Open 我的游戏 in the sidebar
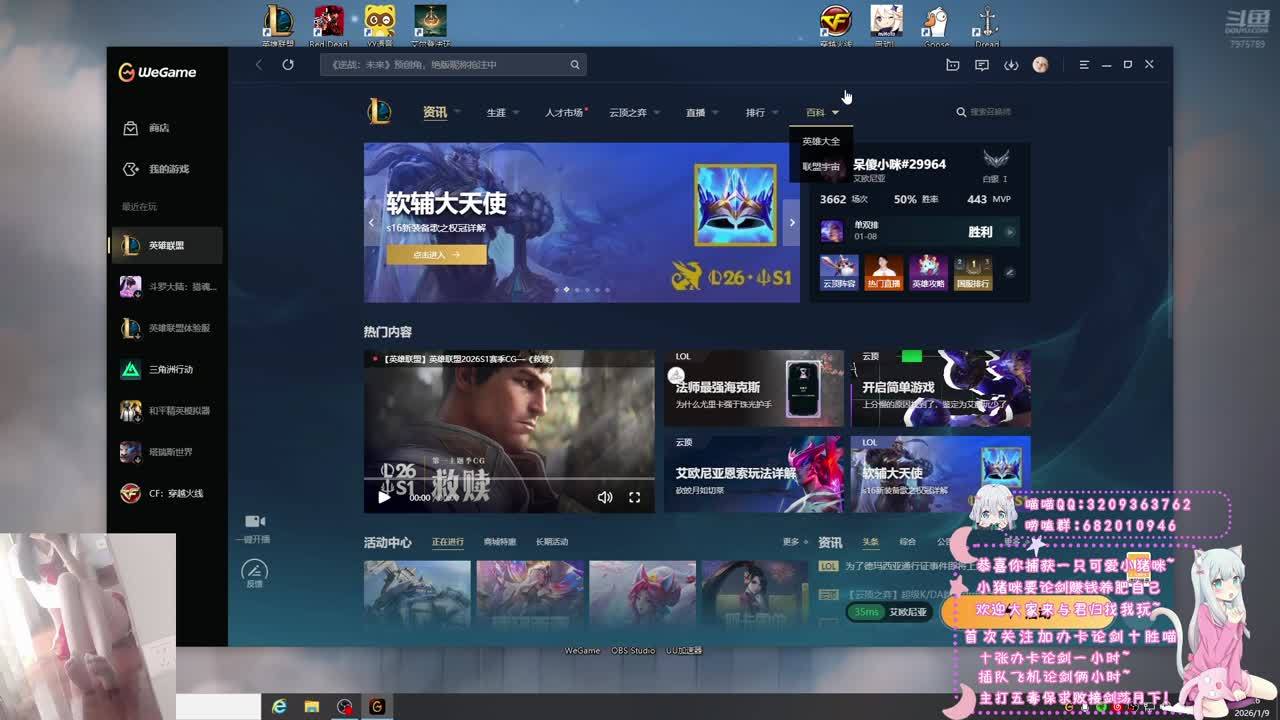Viewport: 1280px width, 720px height. (x=168, y=169)
